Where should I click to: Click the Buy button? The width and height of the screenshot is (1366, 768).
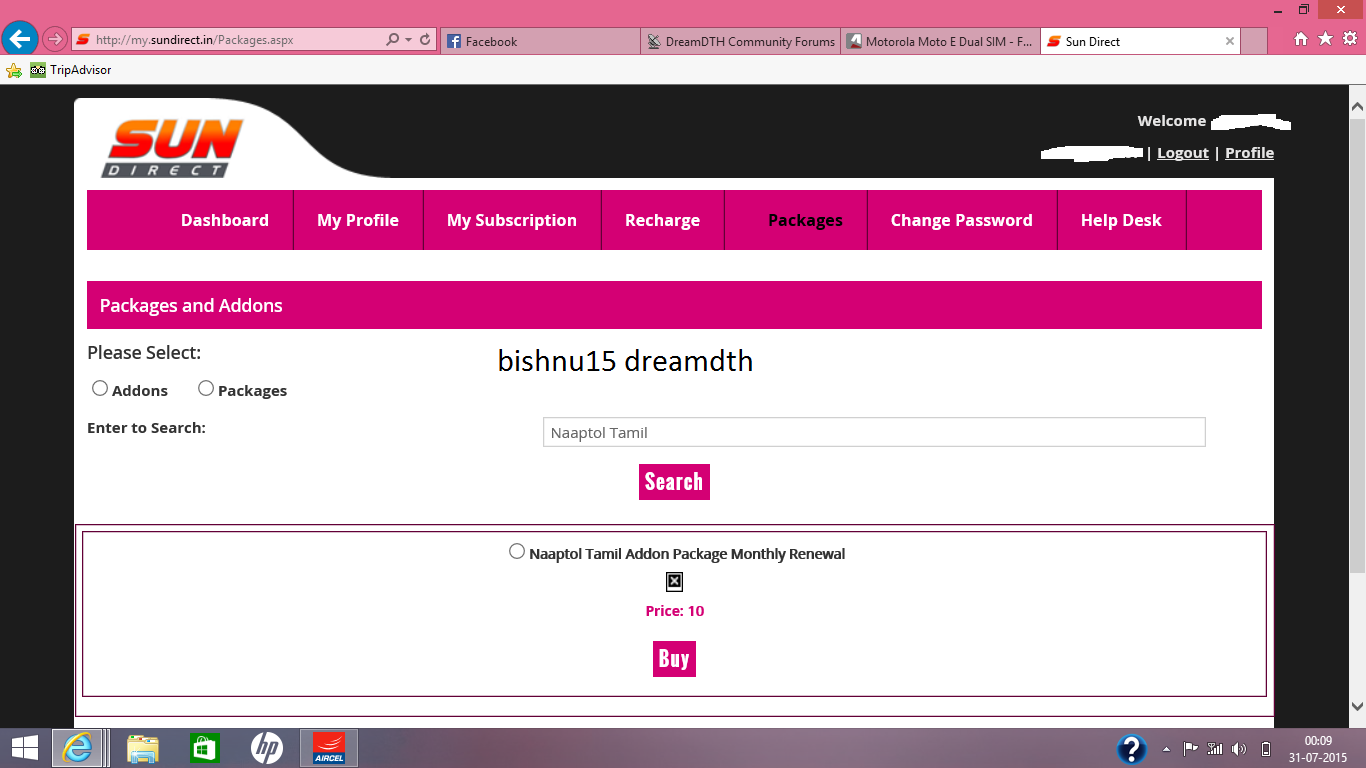point(674,659)
